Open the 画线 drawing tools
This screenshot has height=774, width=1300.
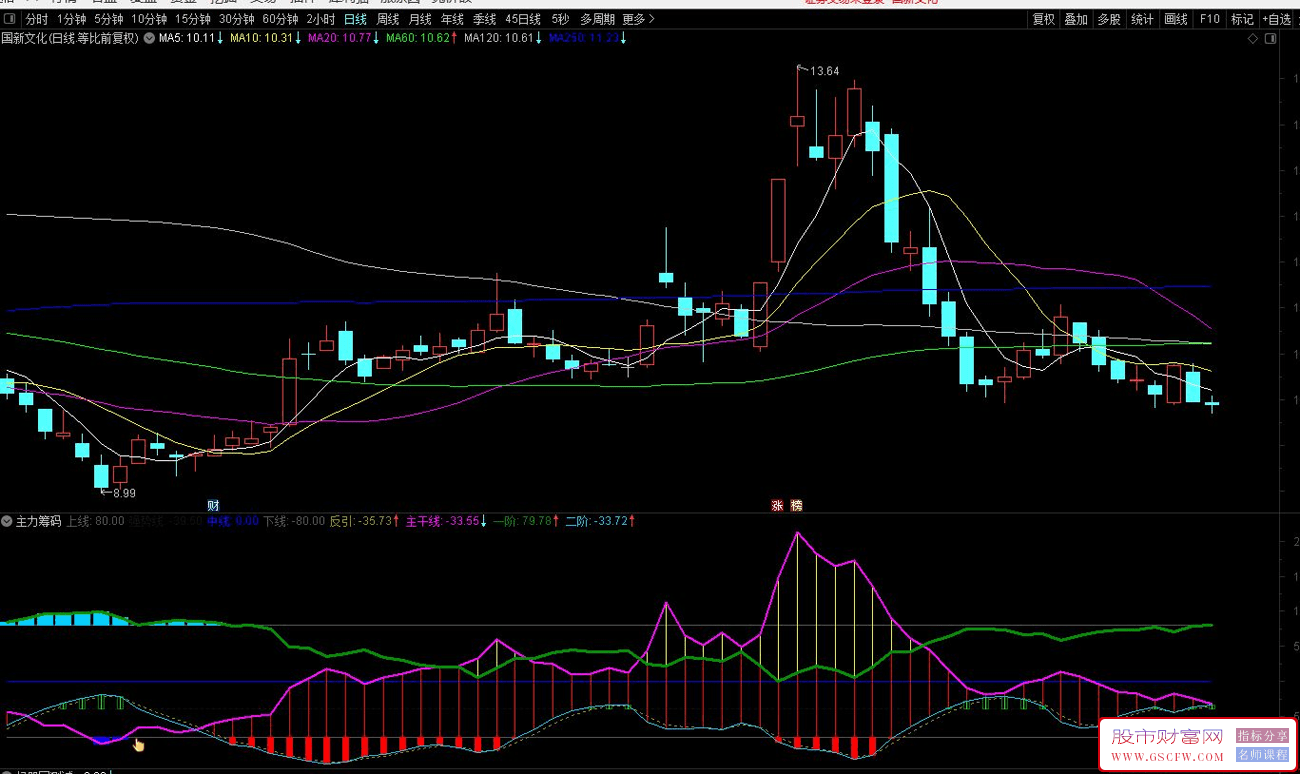coord(1176,19)
